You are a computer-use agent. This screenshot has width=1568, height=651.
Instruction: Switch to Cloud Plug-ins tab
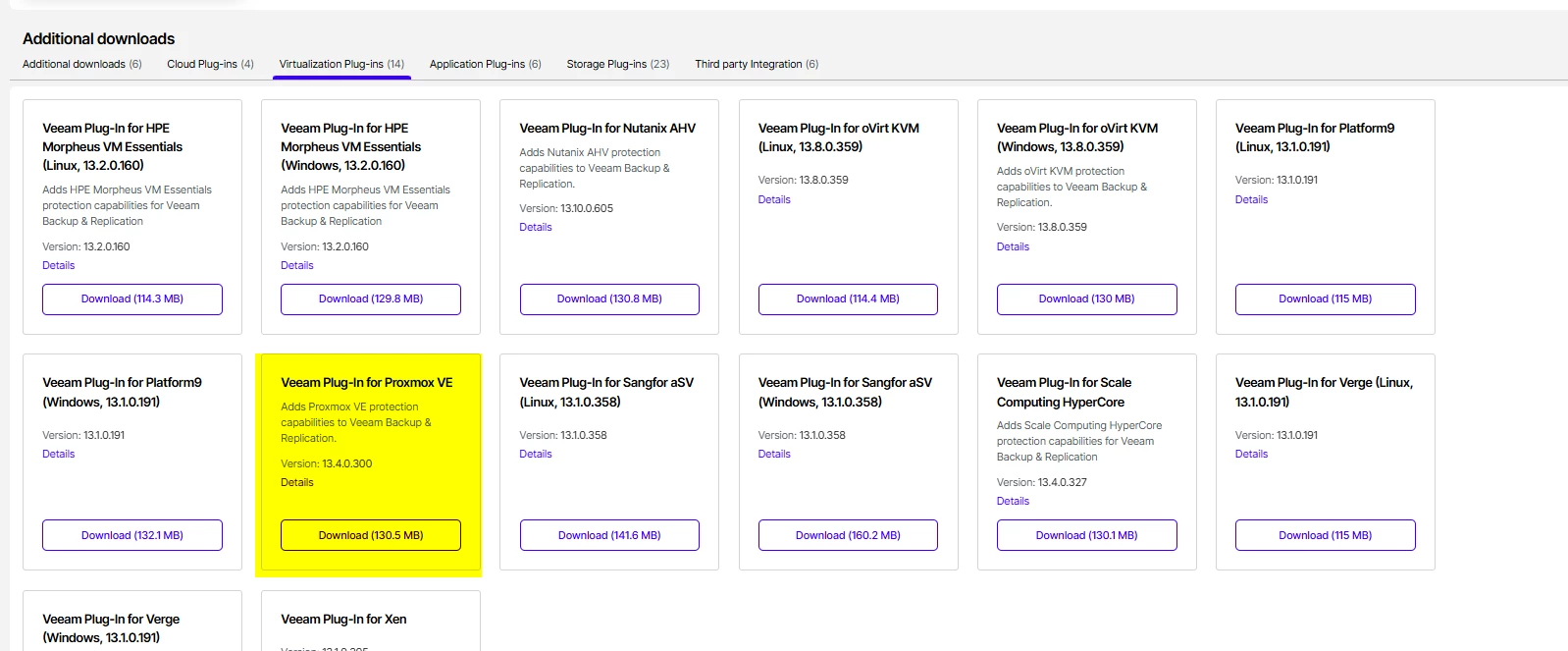210,64
